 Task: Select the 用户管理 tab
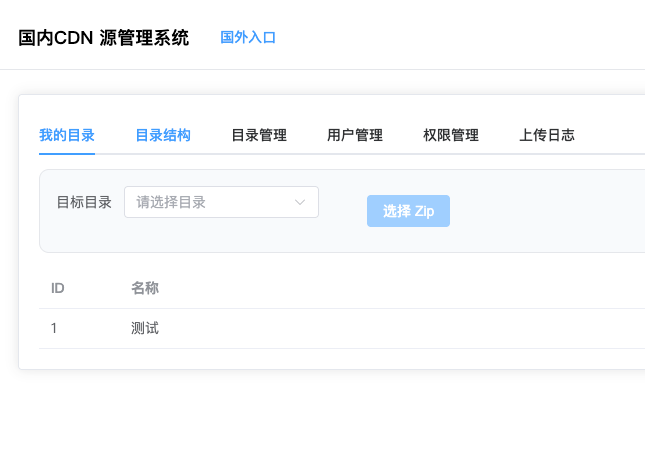coord(355,136)
